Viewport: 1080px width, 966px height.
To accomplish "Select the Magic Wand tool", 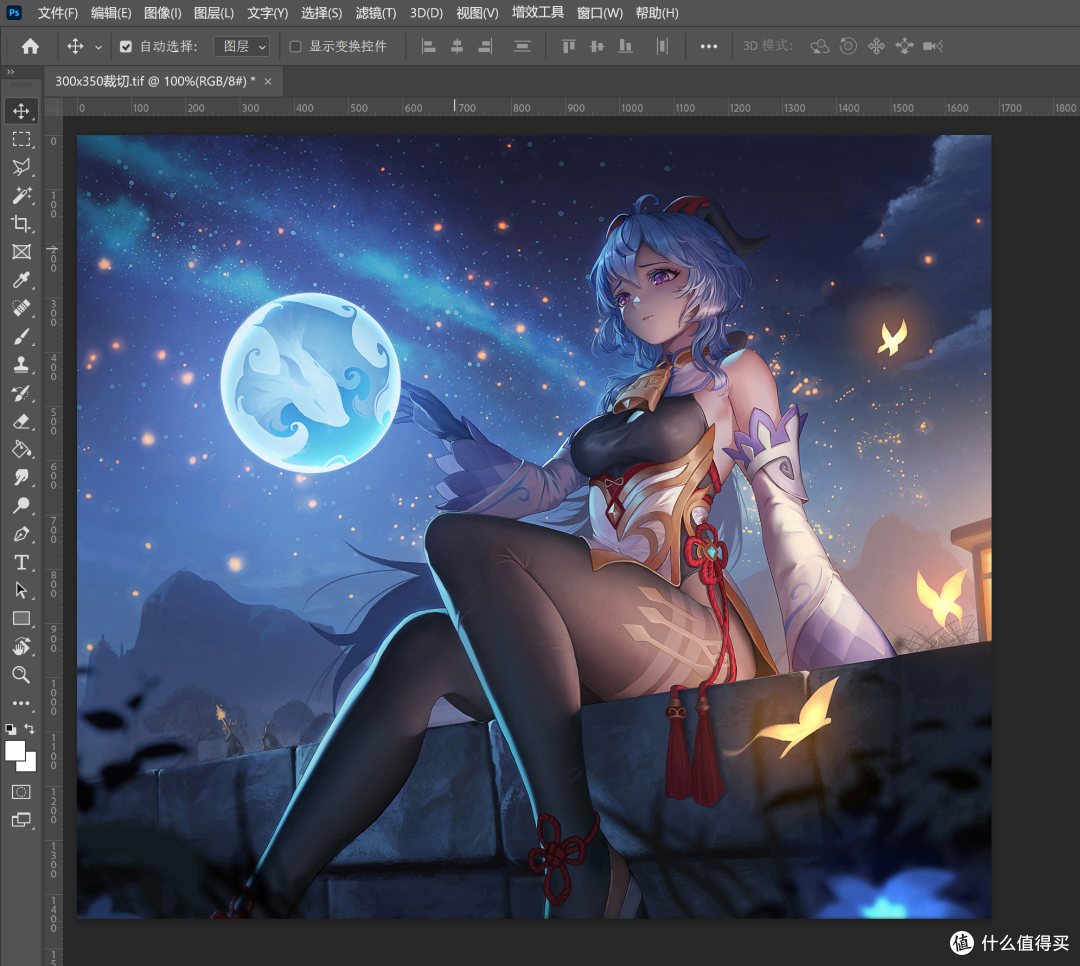I will point(21,196).
